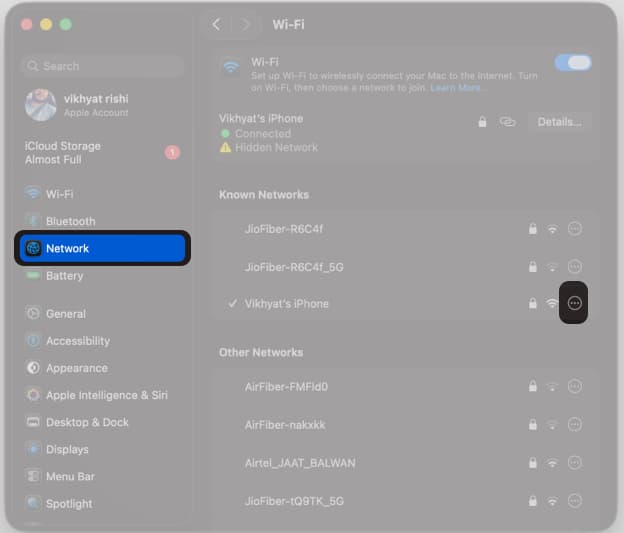Screen dimensions: 624x533
Task: Open more options for Vikhyat's iPhone network
Action: 574,303
